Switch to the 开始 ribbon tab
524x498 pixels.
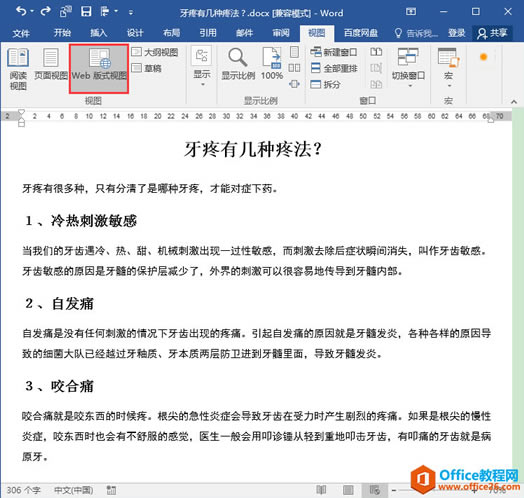tap(62, 33)
